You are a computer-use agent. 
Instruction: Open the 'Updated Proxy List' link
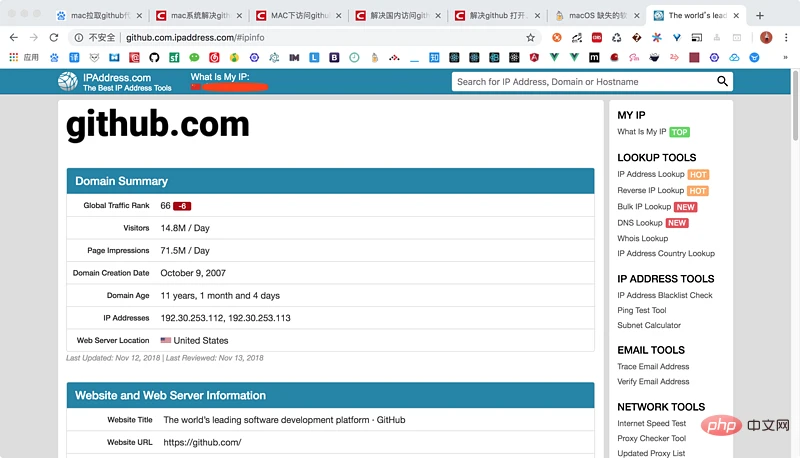point(651,453)
